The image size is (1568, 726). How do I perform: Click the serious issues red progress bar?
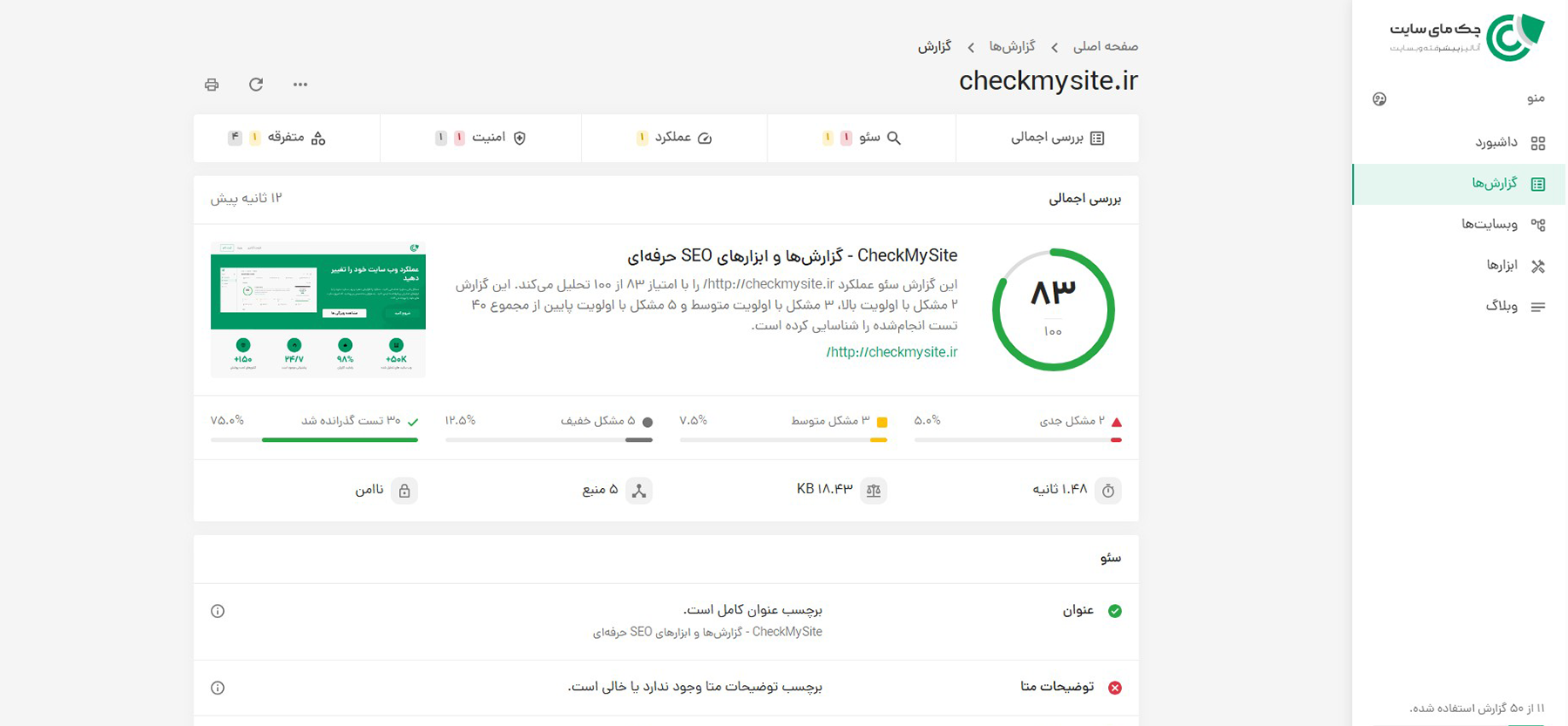click(1017, 440)
